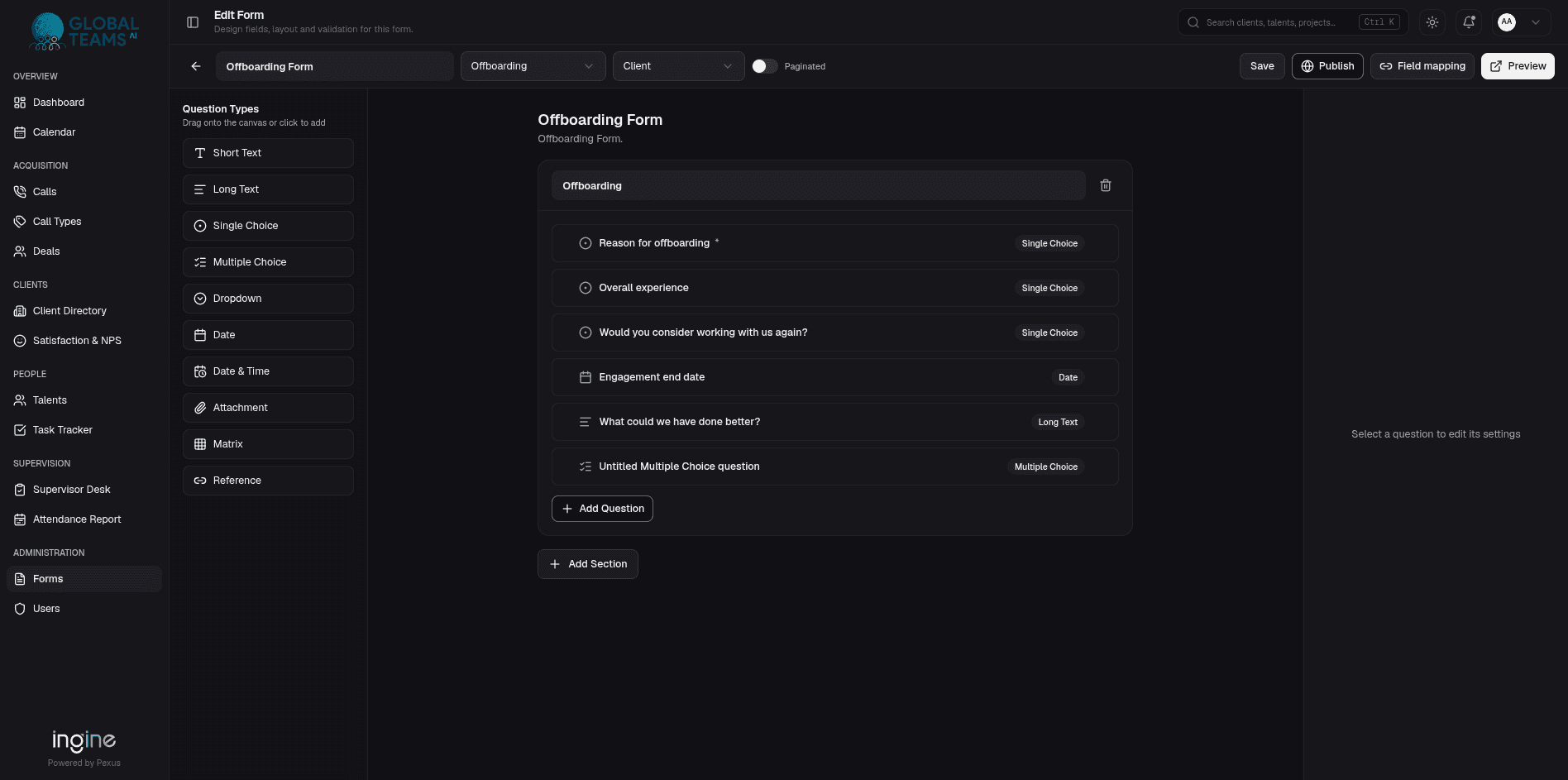
Task: Edit the Offboarding section name field
Action: click(819, 185)
